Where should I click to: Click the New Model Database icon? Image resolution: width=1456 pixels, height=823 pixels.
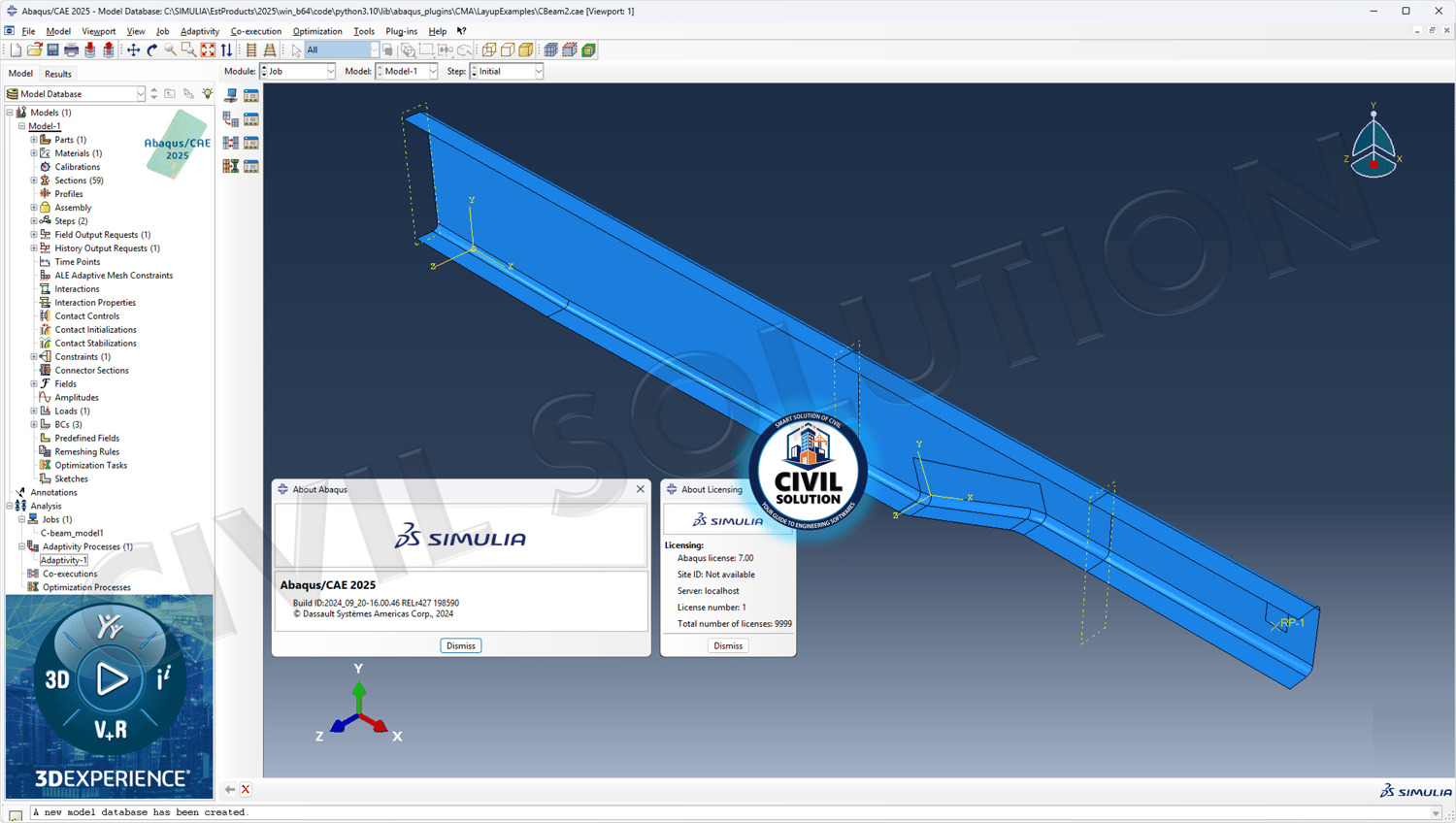click(x=16, y=50)
